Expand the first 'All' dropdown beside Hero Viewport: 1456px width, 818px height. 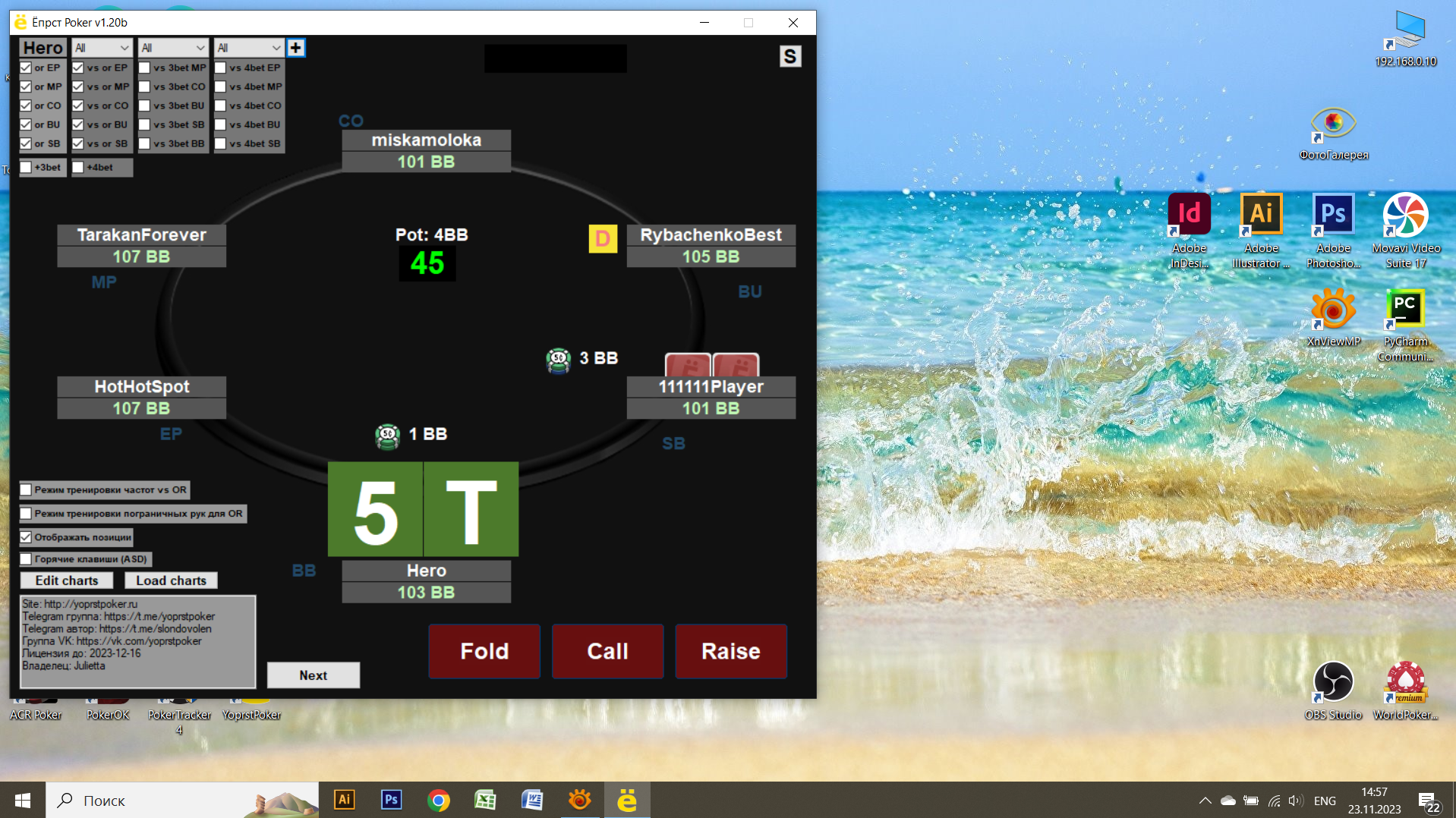[x=102, y=48]
